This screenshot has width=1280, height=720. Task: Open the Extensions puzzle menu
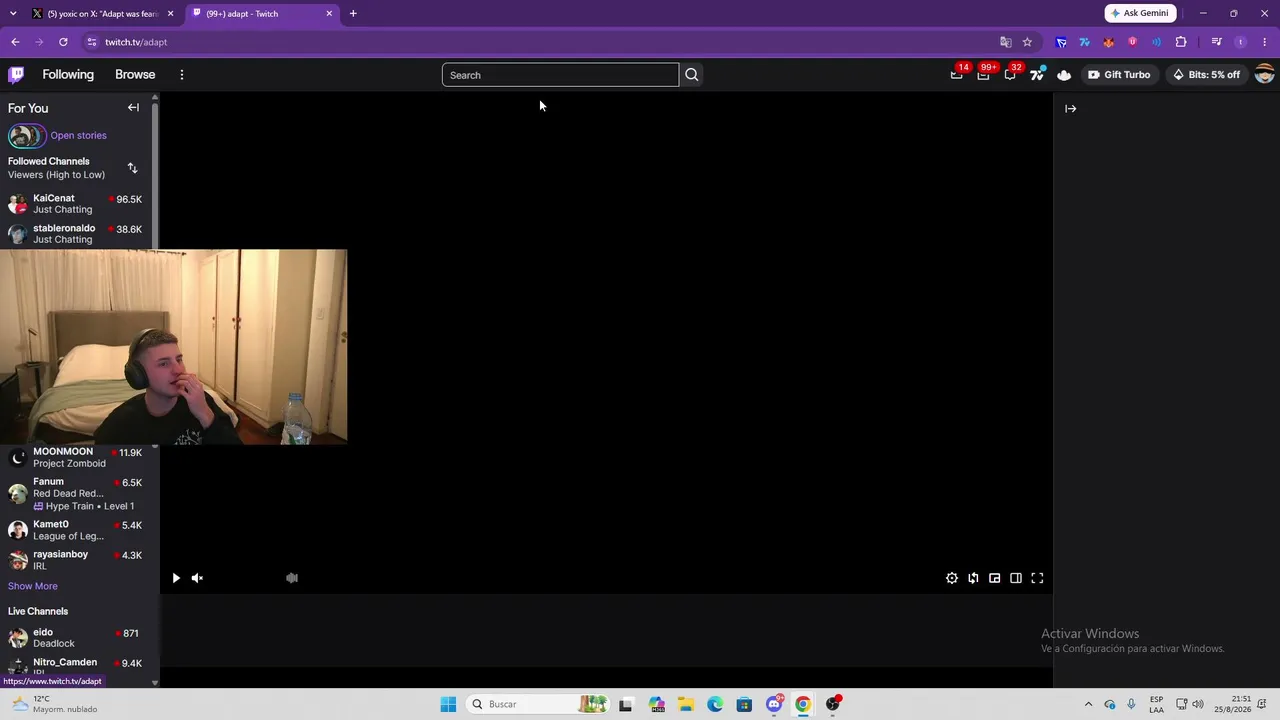[1181, 42]
